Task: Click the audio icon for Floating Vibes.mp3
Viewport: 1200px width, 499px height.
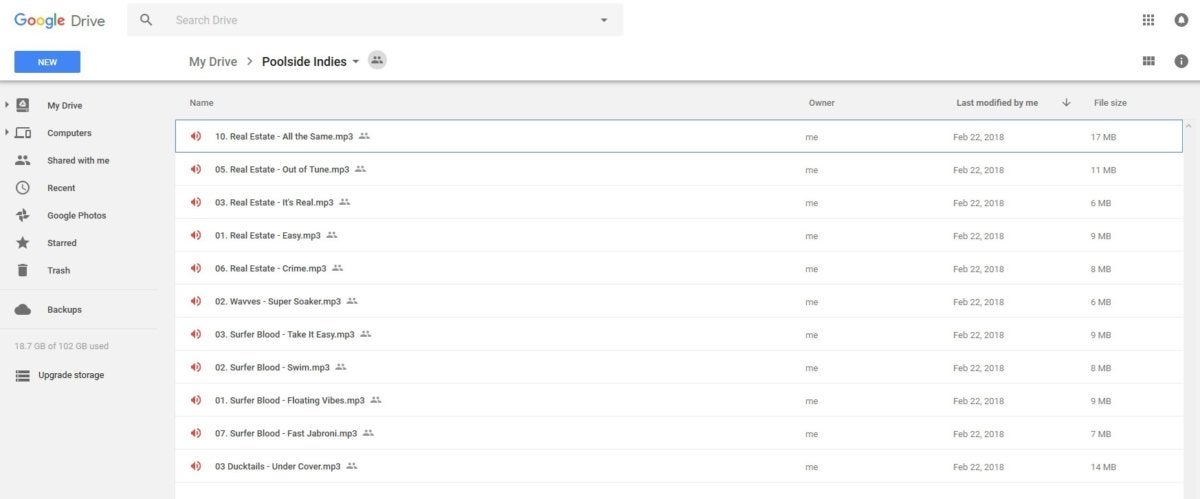Action: (196, 400)
